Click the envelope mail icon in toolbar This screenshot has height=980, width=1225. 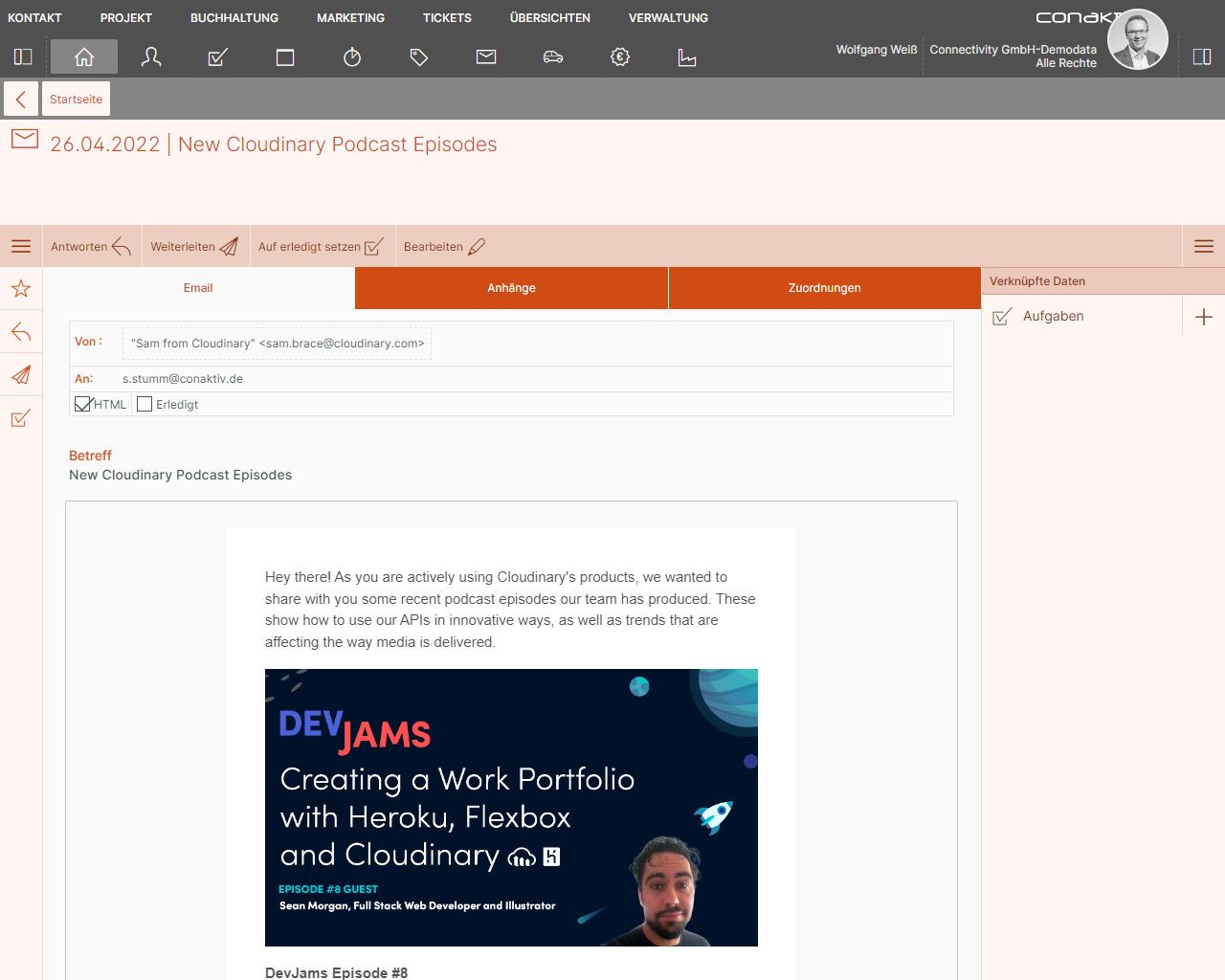coord(486,57)
